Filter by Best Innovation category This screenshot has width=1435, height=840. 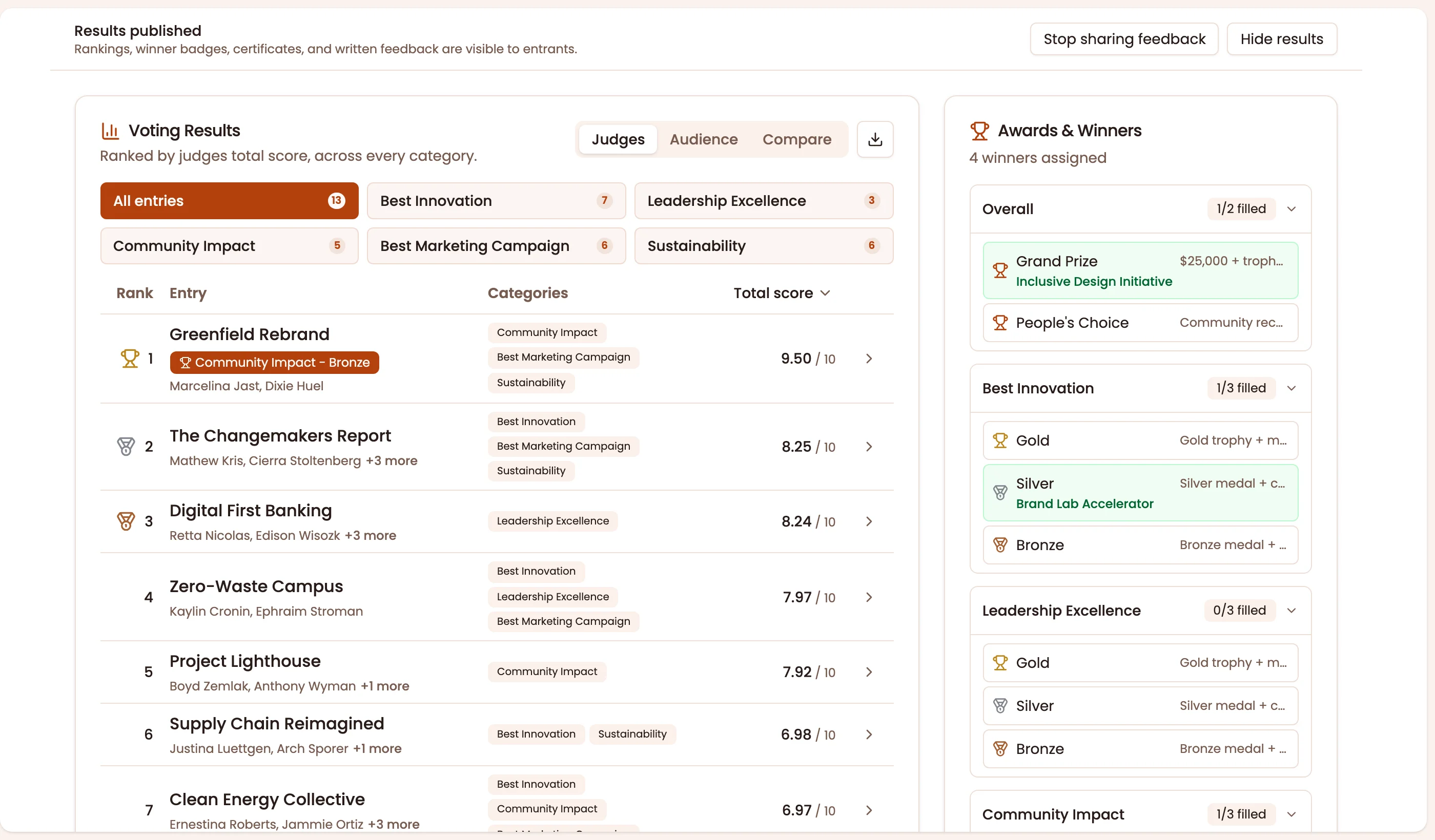pos(496,201)
